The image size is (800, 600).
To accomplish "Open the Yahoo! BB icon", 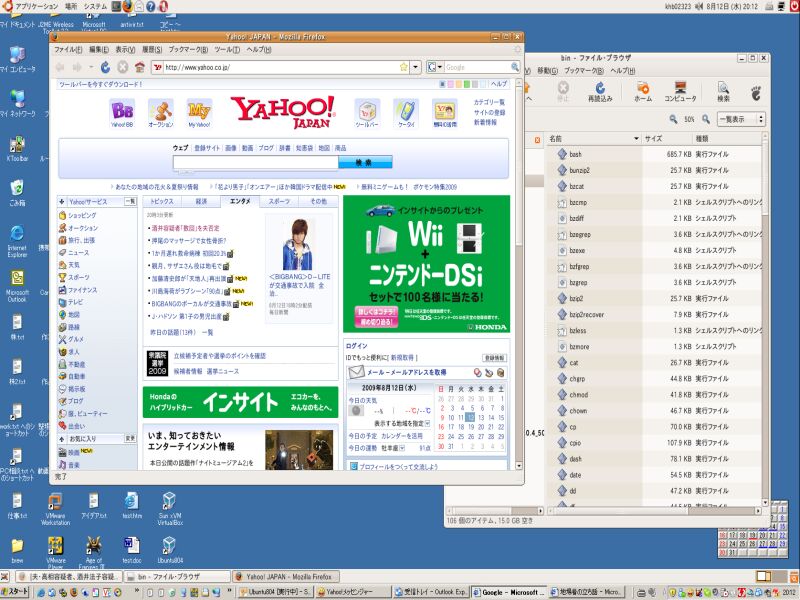I will (x=122, y=113).
